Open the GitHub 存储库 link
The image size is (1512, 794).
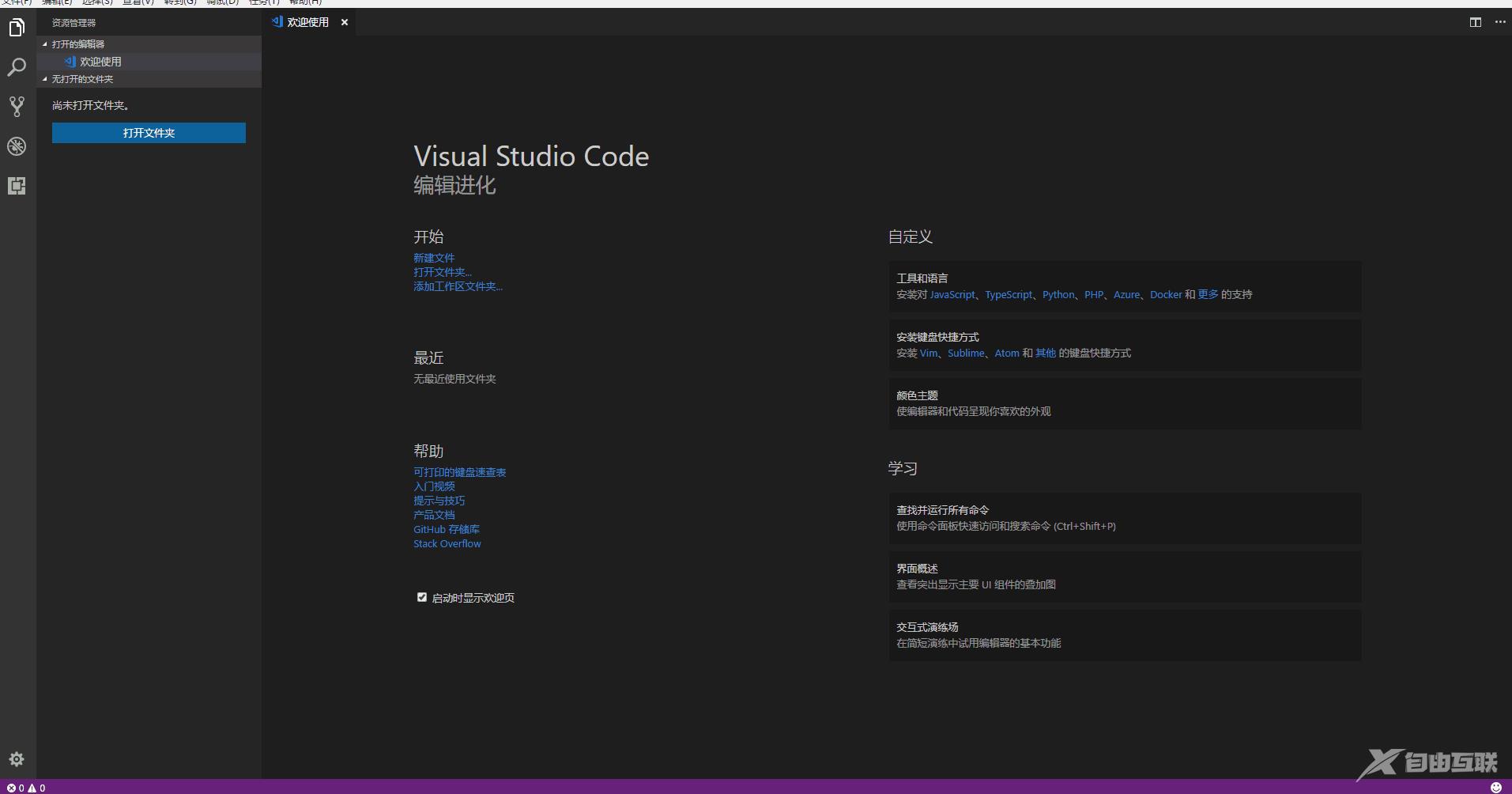(447, 529)
